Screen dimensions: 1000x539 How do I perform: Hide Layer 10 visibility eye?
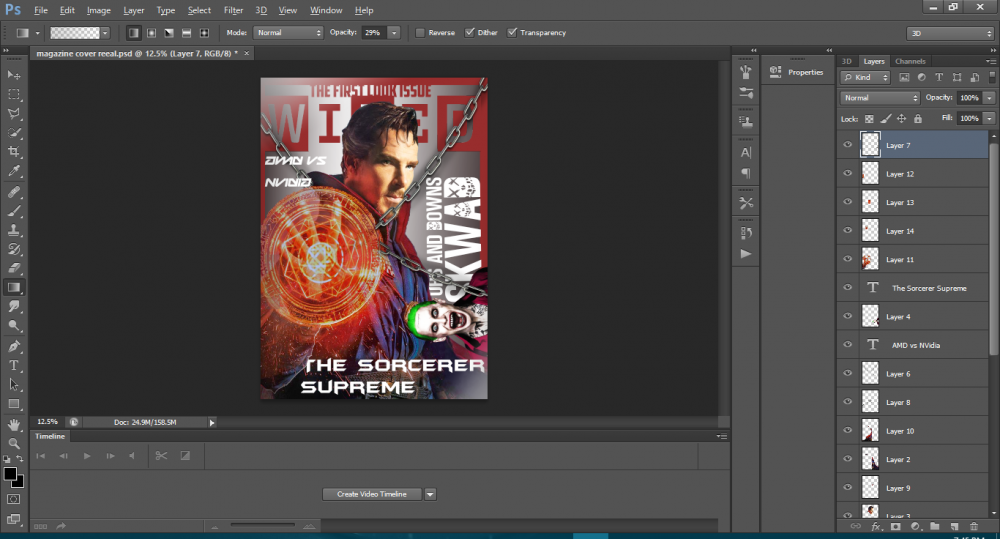848,431
